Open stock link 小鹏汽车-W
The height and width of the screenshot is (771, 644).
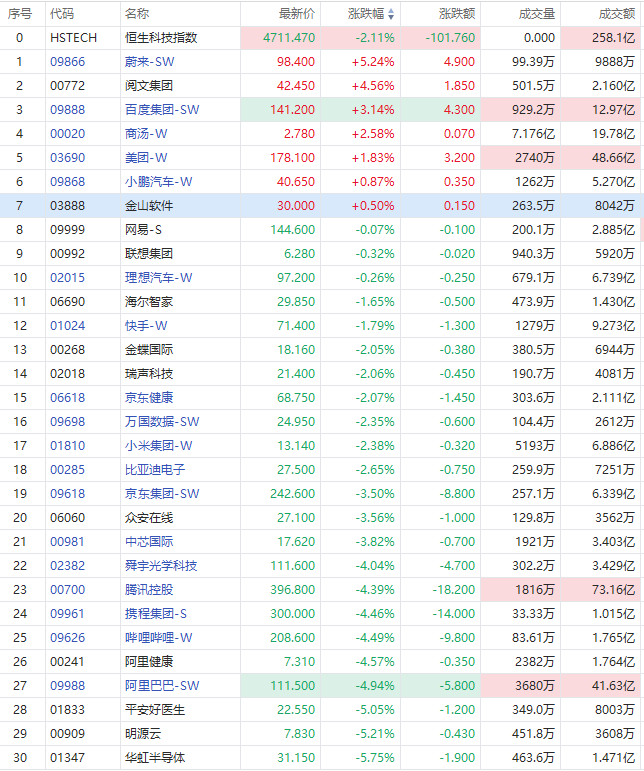pos(158,182)
